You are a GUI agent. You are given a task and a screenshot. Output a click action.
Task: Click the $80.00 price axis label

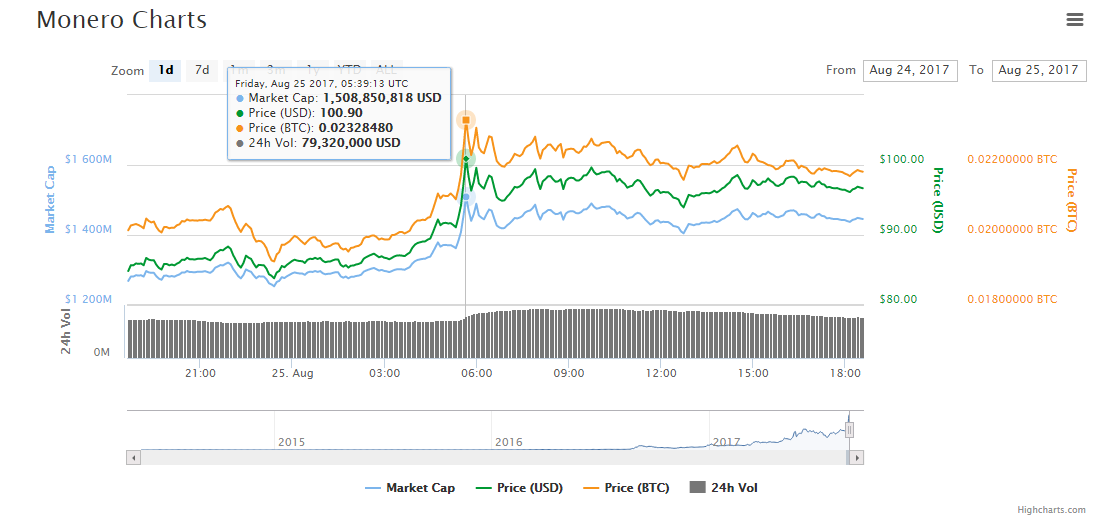click(x=899, y=300)
